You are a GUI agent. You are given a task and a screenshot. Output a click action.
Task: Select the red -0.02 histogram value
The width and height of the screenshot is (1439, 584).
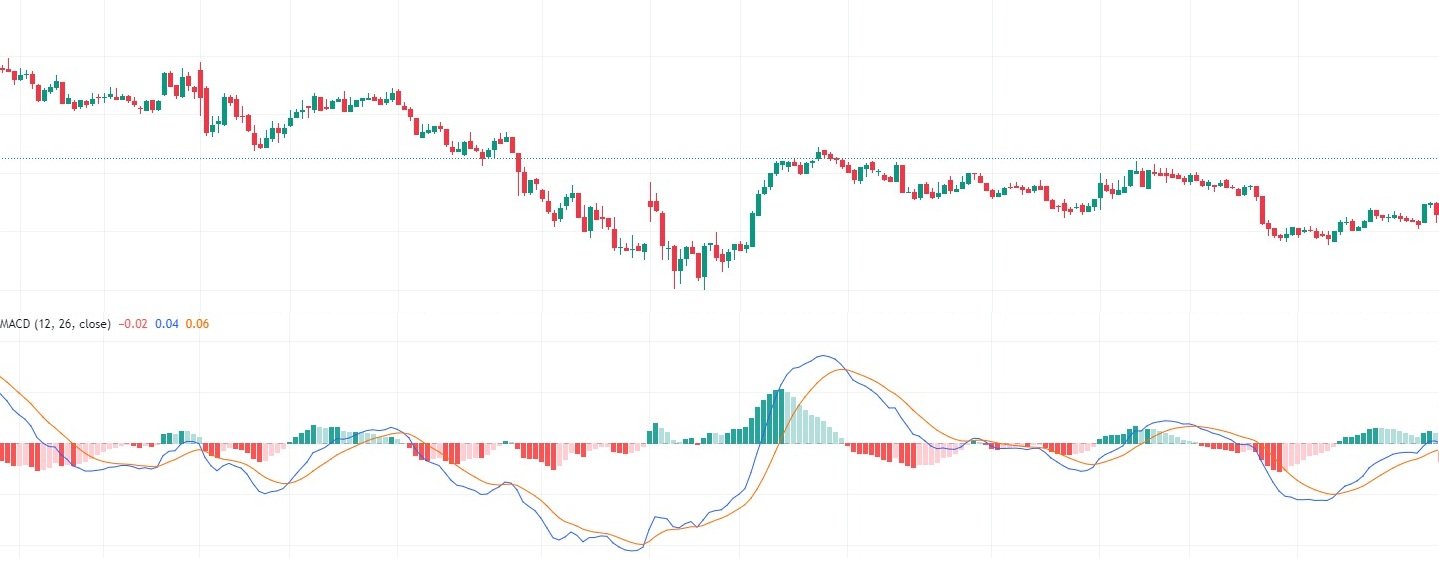click(131, 324)
